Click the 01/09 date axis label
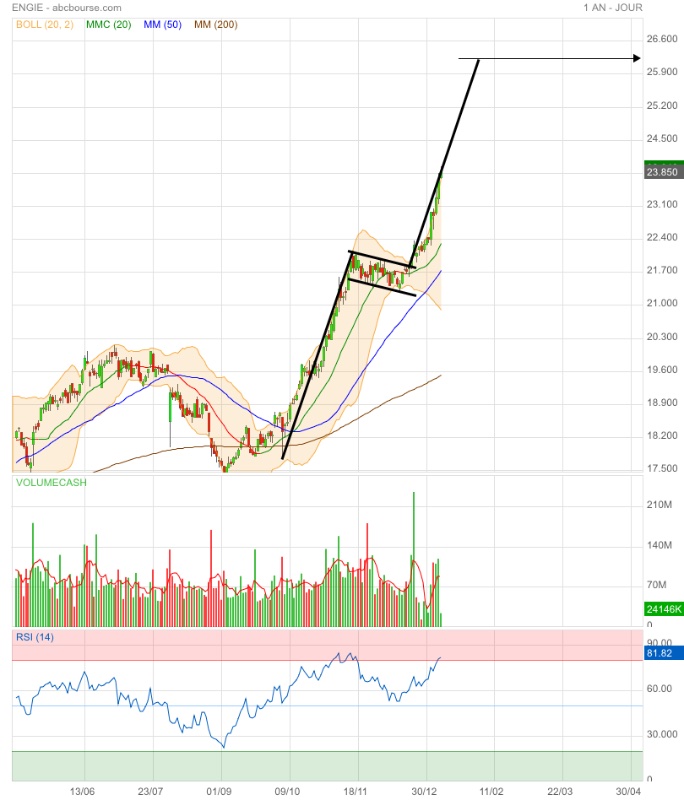 [219, 791]
